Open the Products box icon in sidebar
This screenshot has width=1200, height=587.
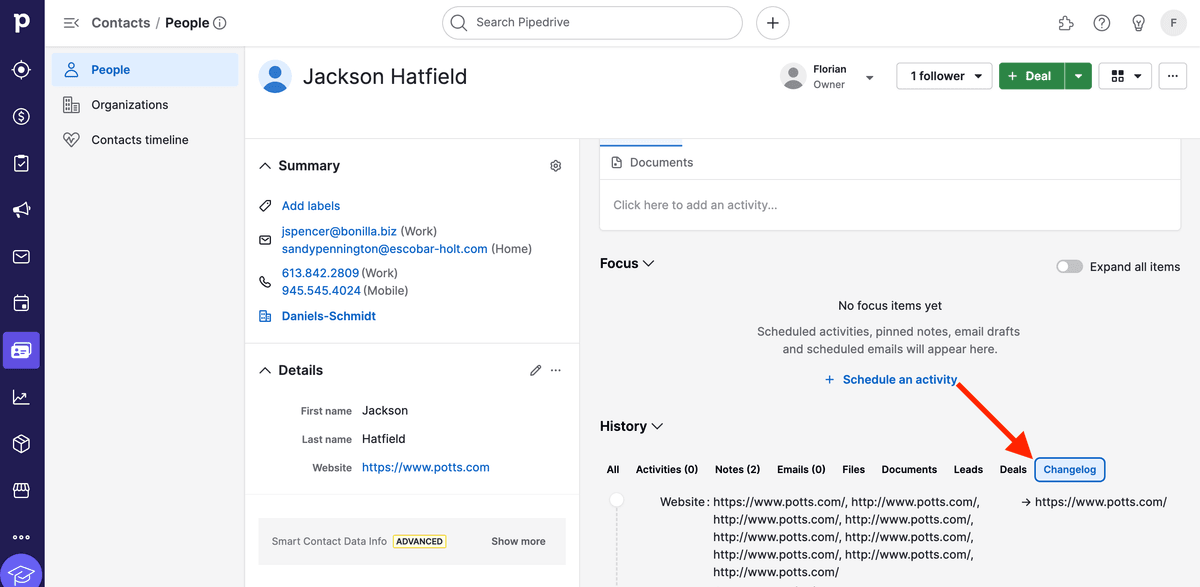pos(21,444)
